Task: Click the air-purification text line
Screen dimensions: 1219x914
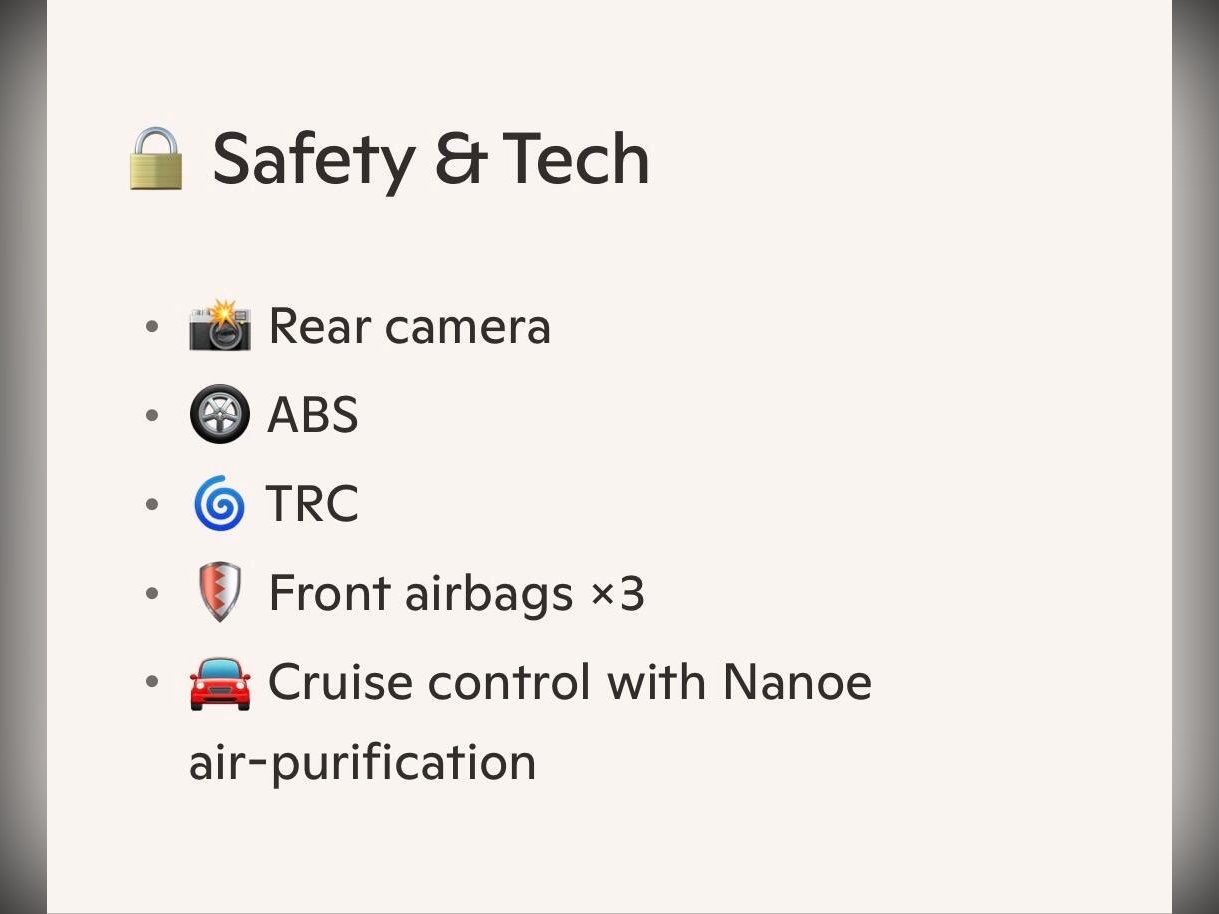Action: tap(362, 763)
